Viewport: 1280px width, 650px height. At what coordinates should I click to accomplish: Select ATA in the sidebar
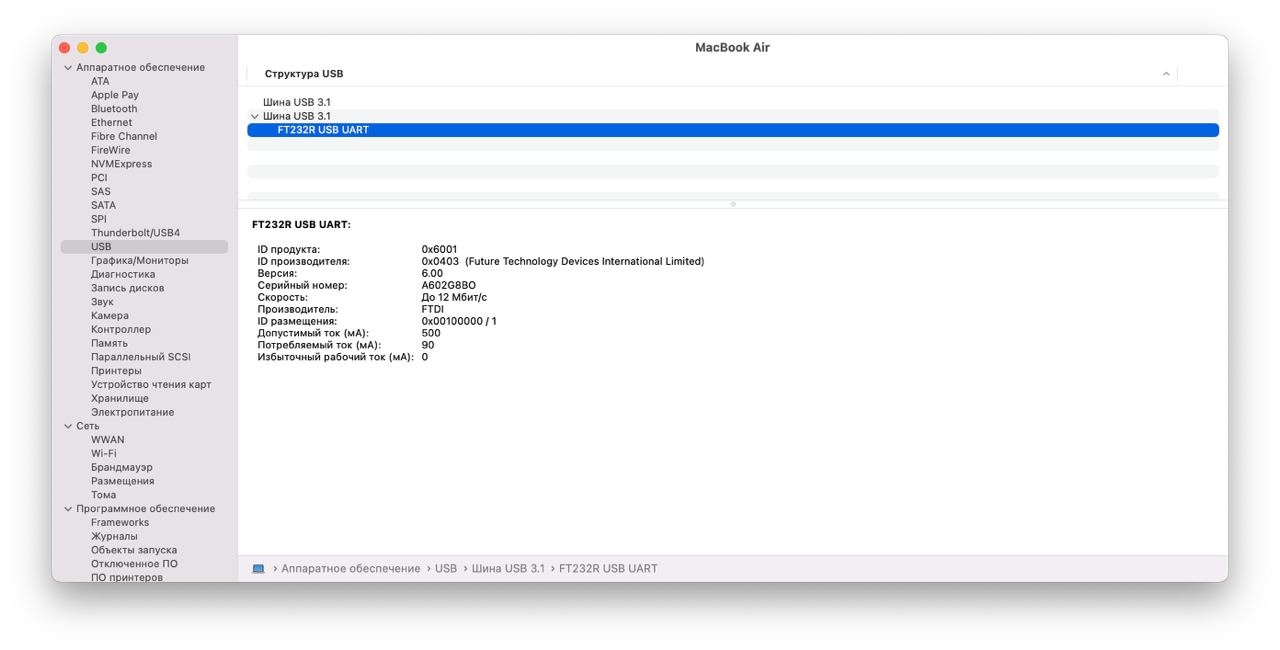[x=100, y=82]
